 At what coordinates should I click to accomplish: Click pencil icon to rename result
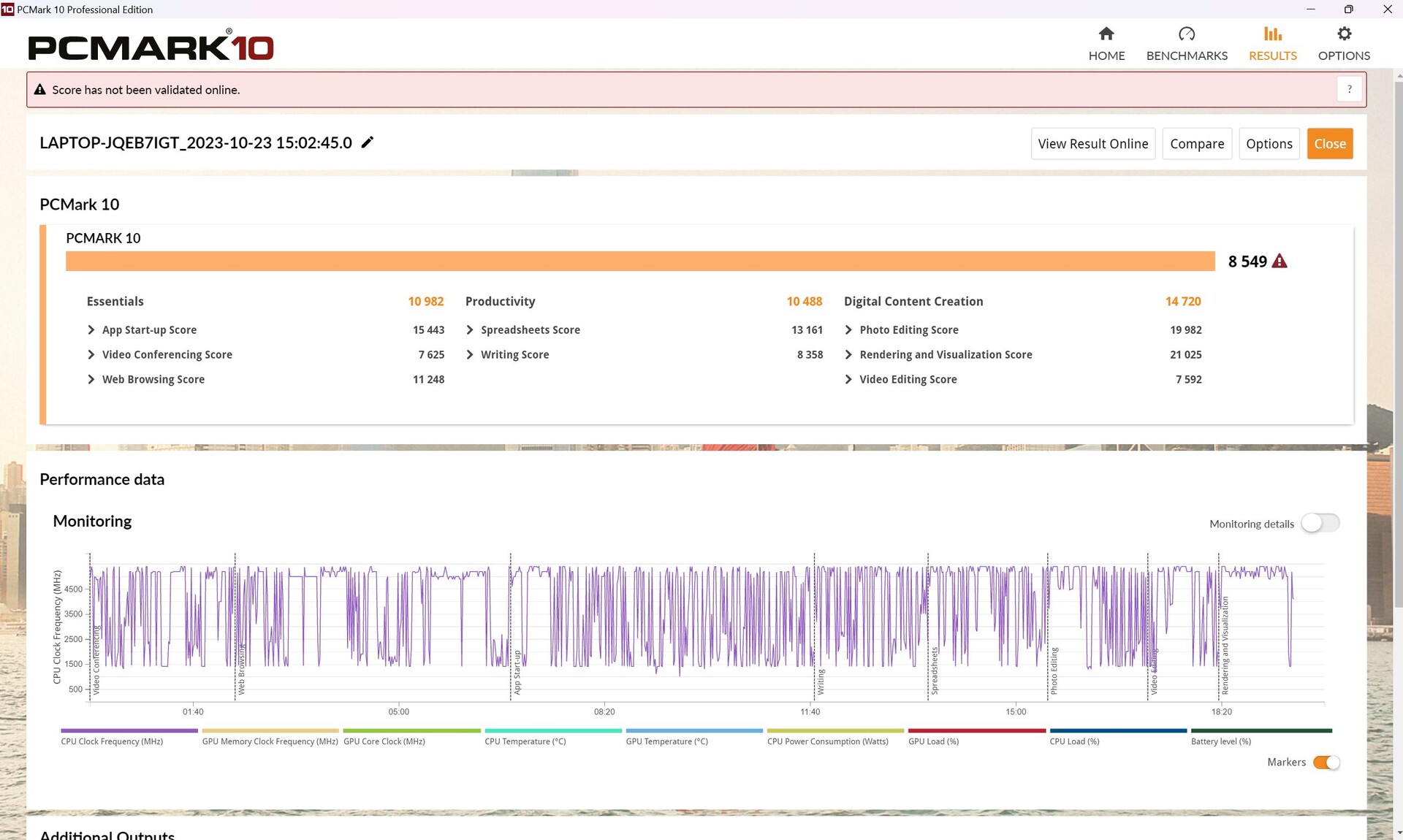368,142
